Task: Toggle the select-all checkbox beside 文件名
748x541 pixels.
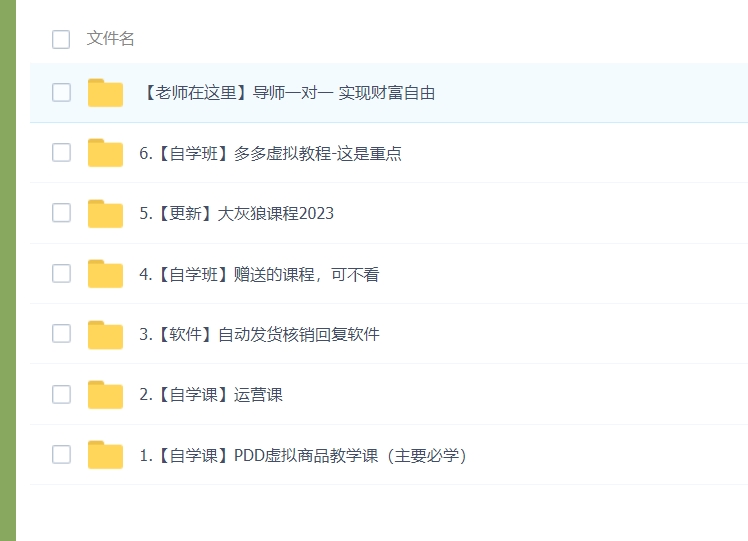Action: [x=61, y=39]
